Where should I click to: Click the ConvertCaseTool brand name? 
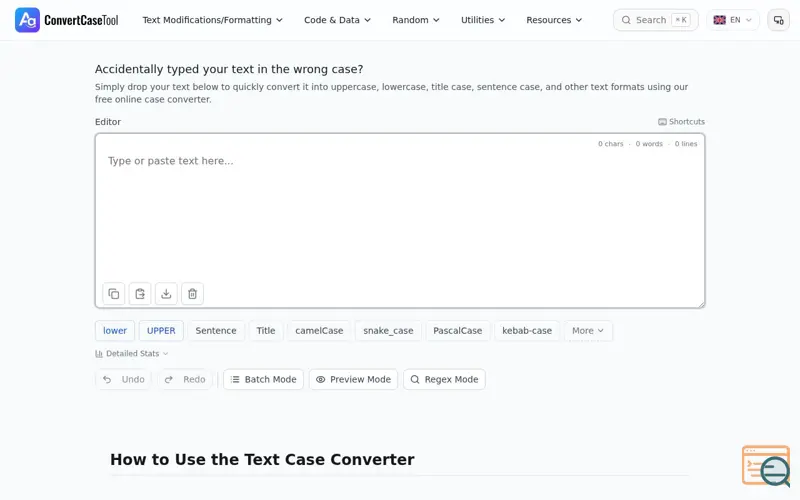(x=81, y=20)
